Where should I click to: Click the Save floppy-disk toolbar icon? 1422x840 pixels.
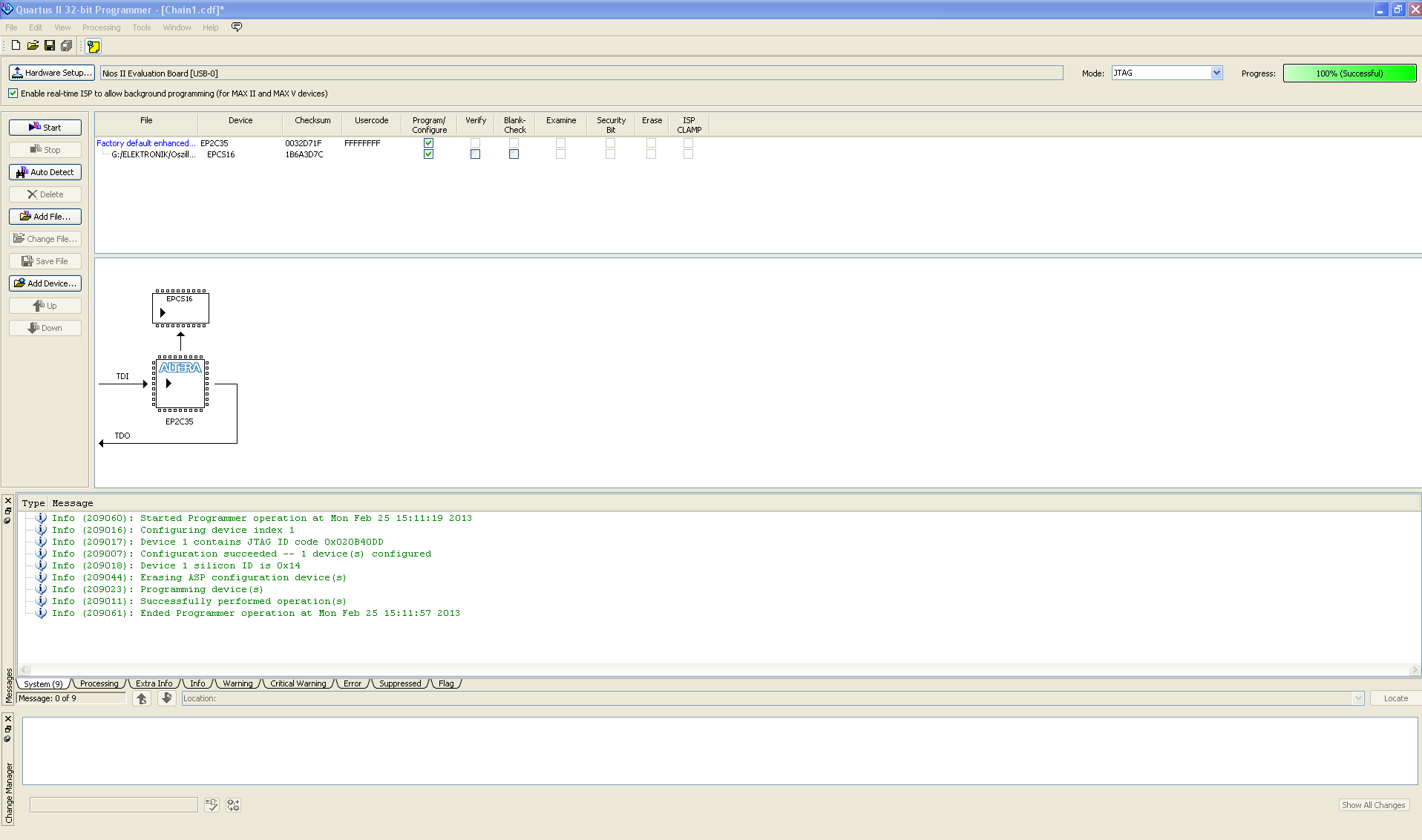click(50, 45)
